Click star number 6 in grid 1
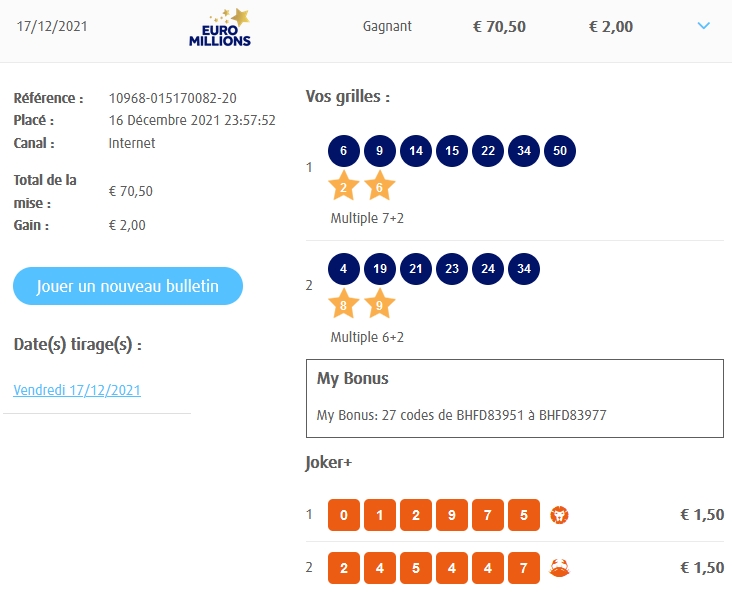Screen dimensions: 732x604 [x=379, y=186]
